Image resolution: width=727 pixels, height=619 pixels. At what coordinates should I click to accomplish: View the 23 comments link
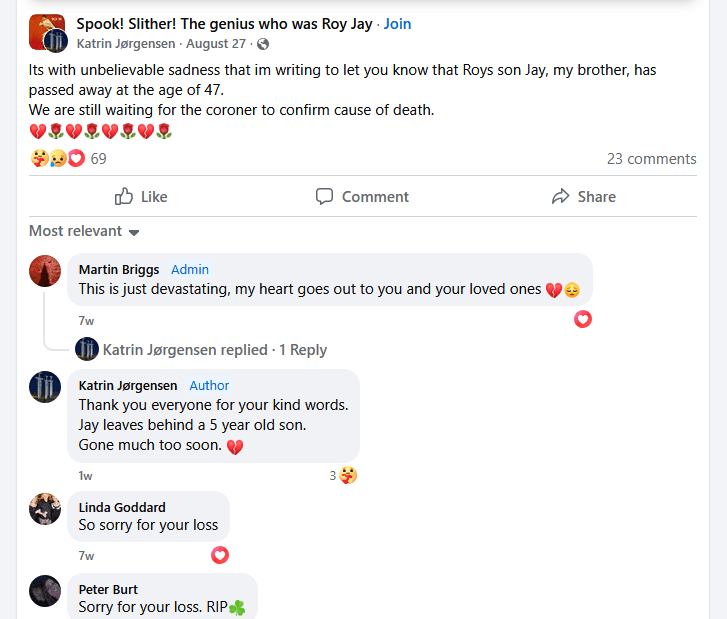pos(651,159)
